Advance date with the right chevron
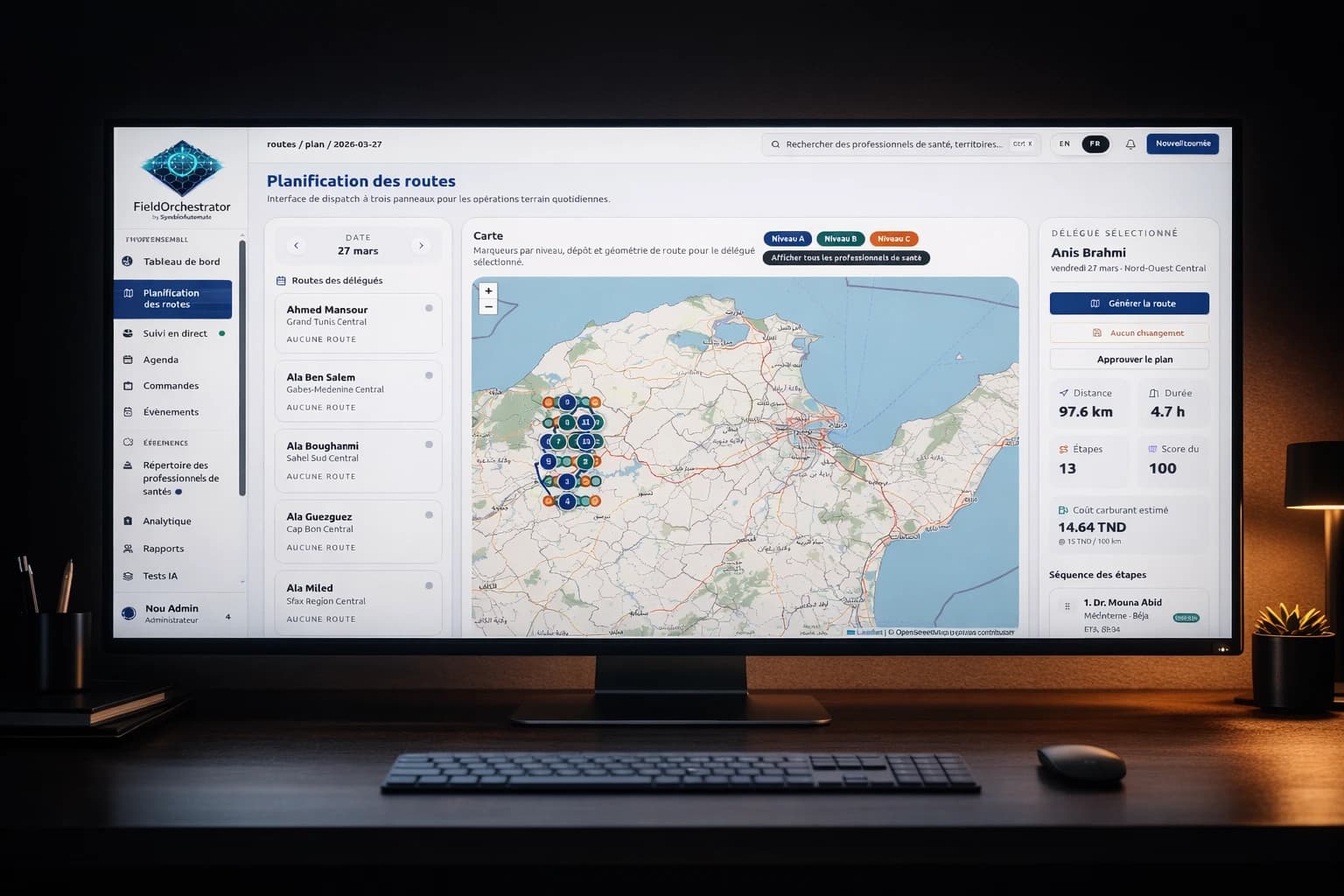Screen dimensions: 1344x896 [x=421, y=245]
